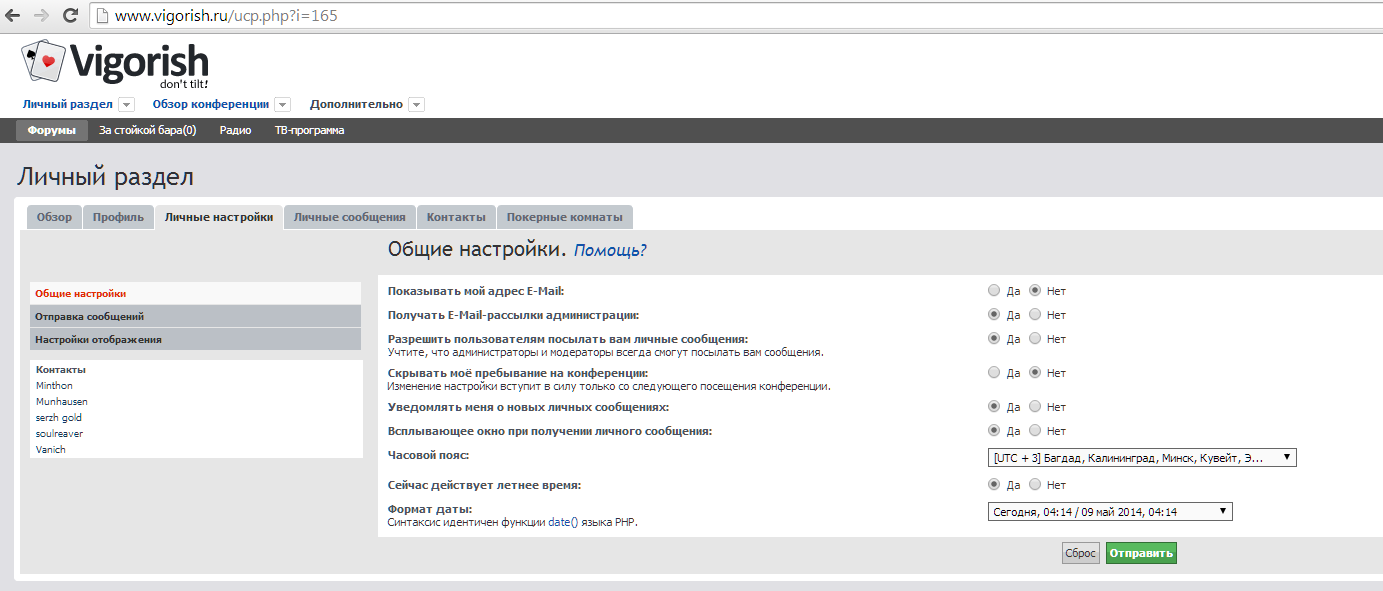Image resolution: width=1383 pixels, height=591 pixels.
Task: Switch to the Профиль tab
Action: pyautogui.click(x=118, y=217)
